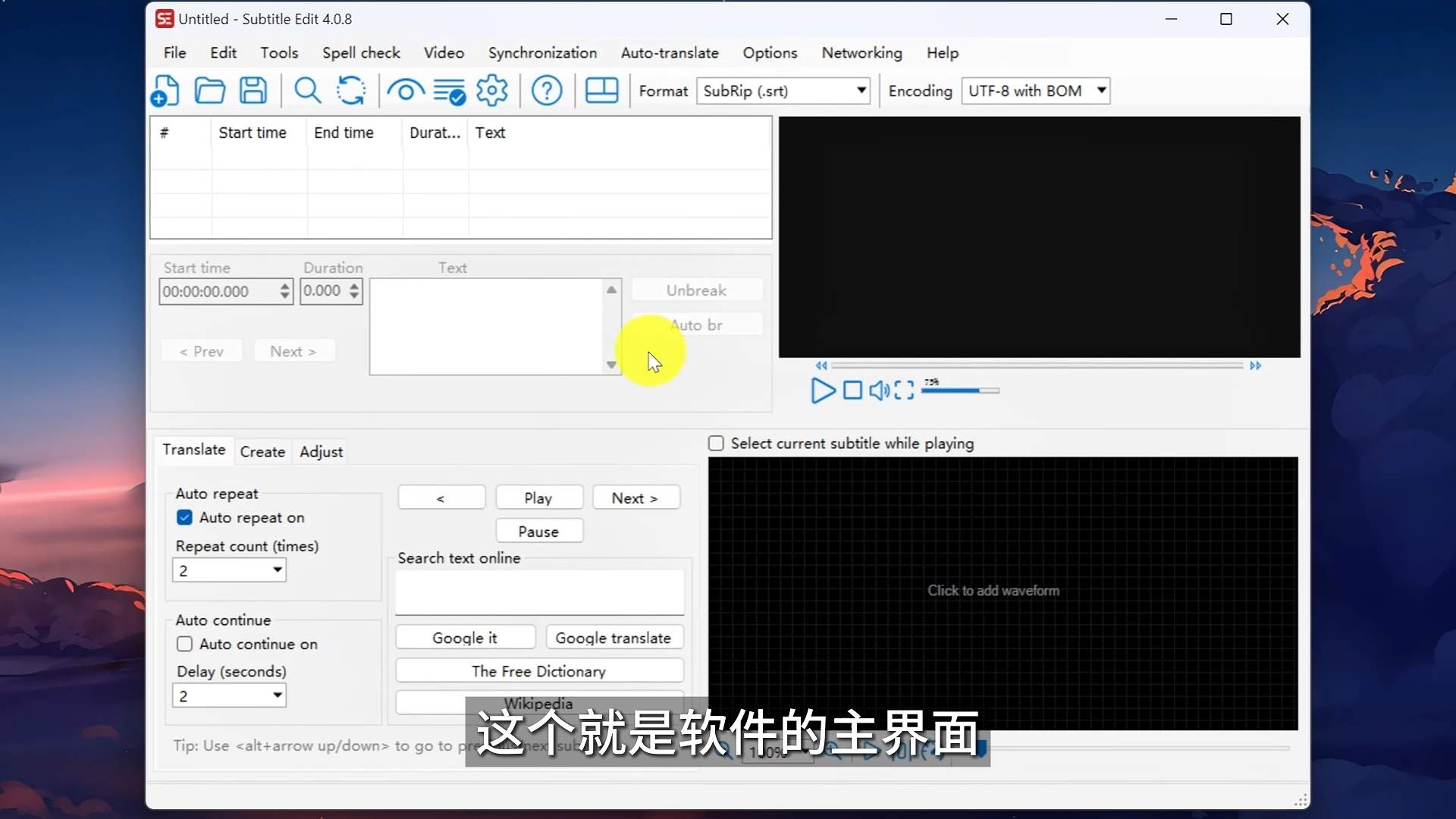The image size is (1456, 819).
Task: Open the Encoding dropdown
Action: coord(1101,90)
